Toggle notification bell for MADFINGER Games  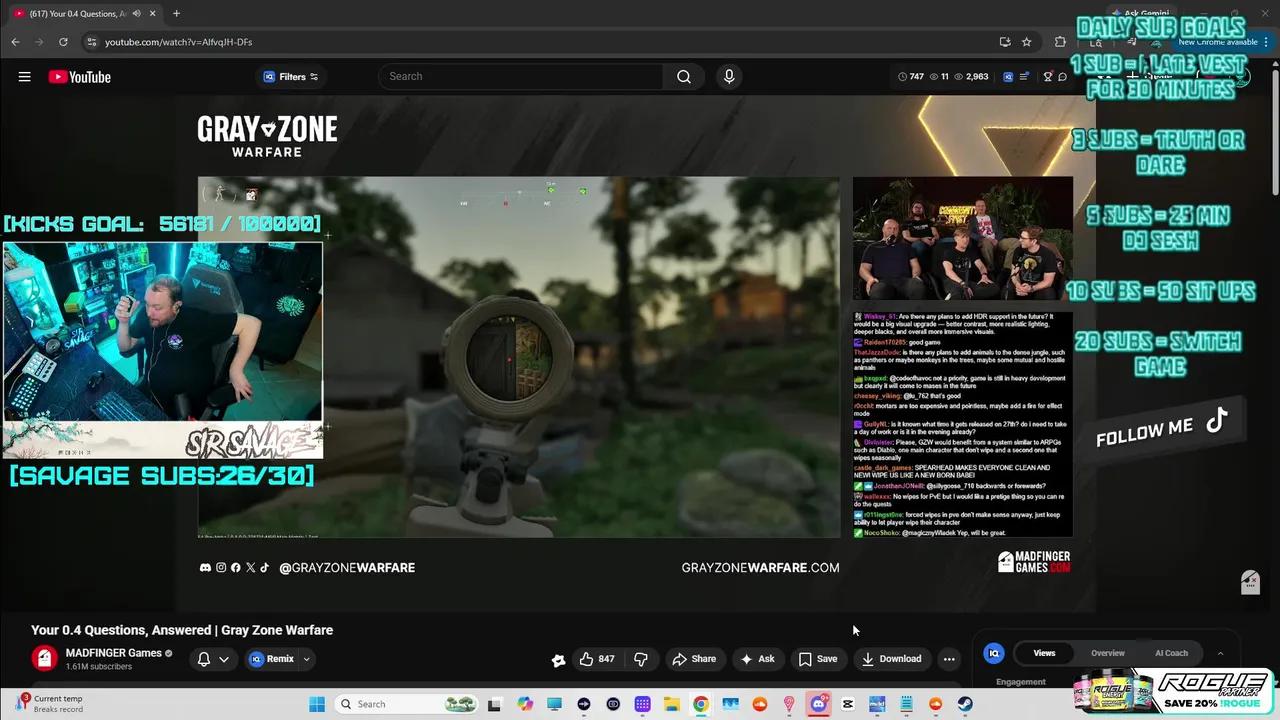click(x=204, y=659)
